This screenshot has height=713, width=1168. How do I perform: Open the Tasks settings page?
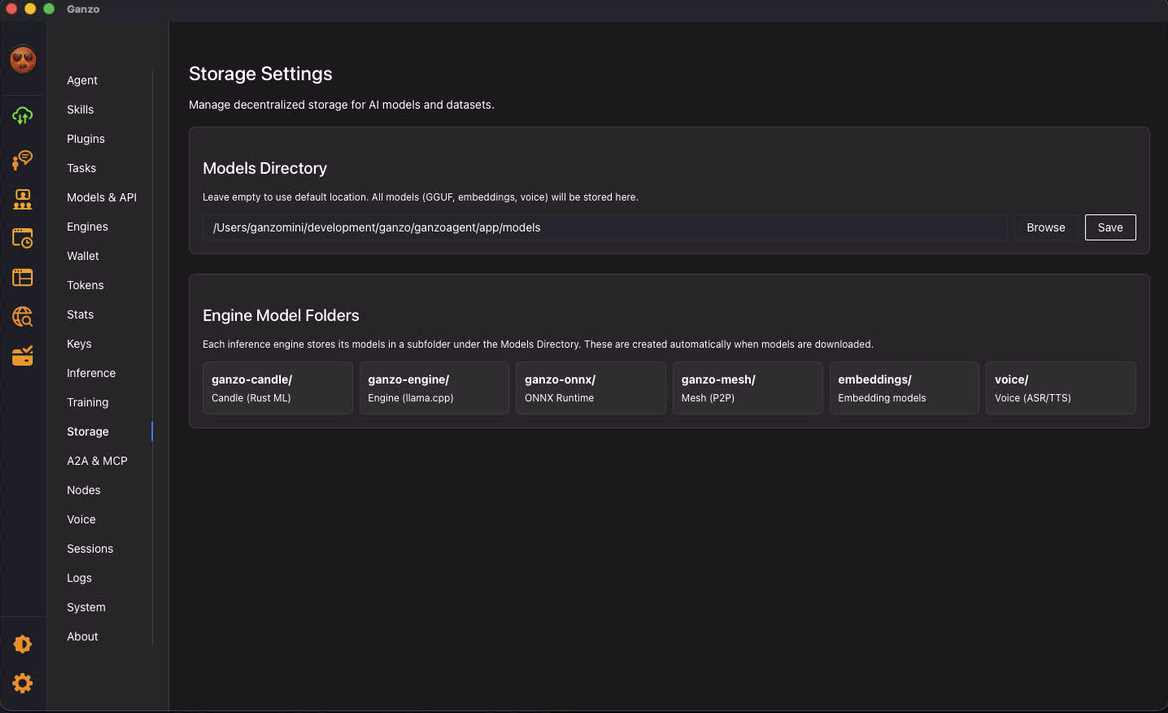(81, 168)
